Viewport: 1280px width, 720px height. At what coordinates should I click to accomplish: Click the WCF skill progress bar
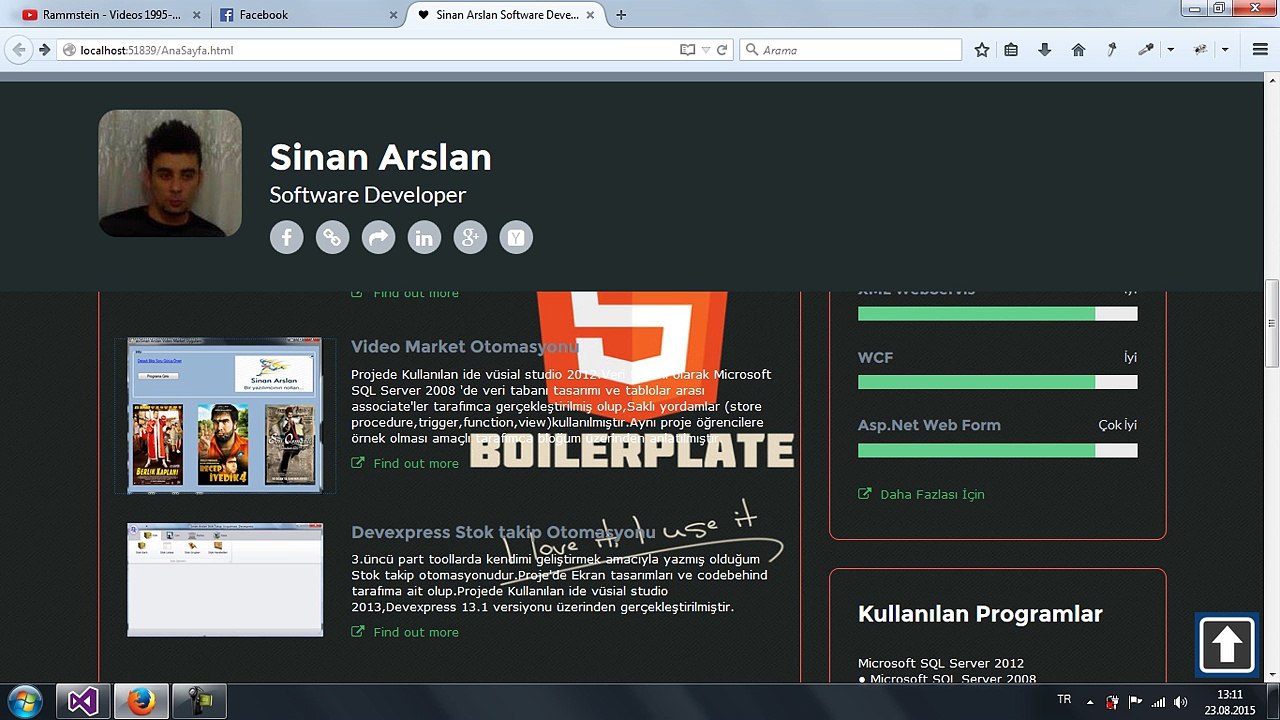tap(997, 382)
